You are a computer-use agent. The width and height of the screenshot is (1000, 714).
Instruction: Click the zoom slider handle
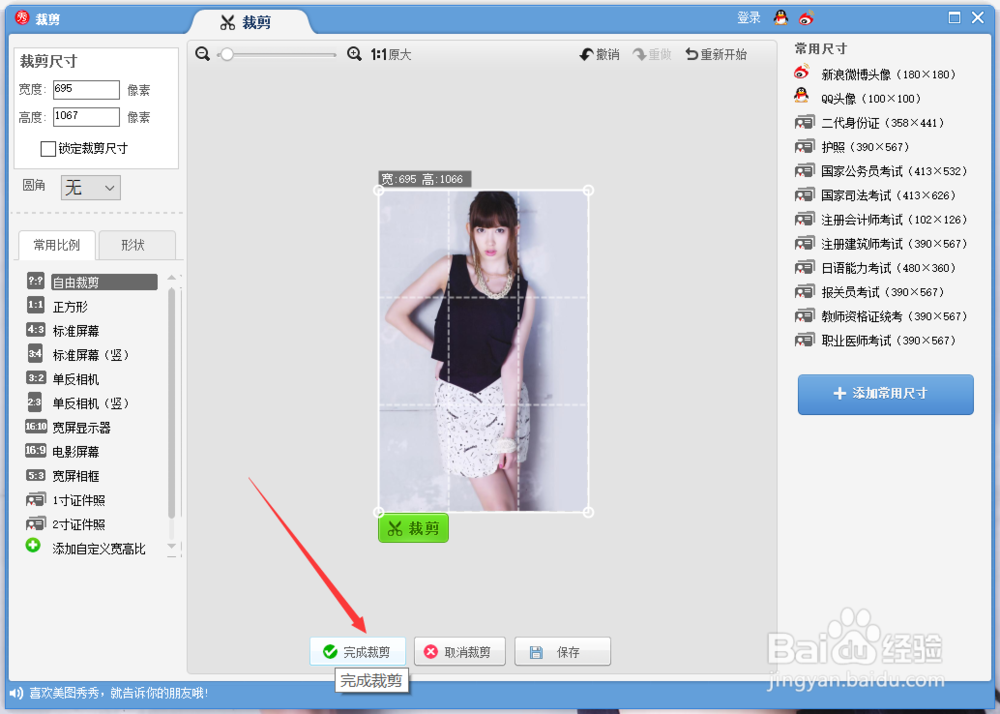point(226,55)
